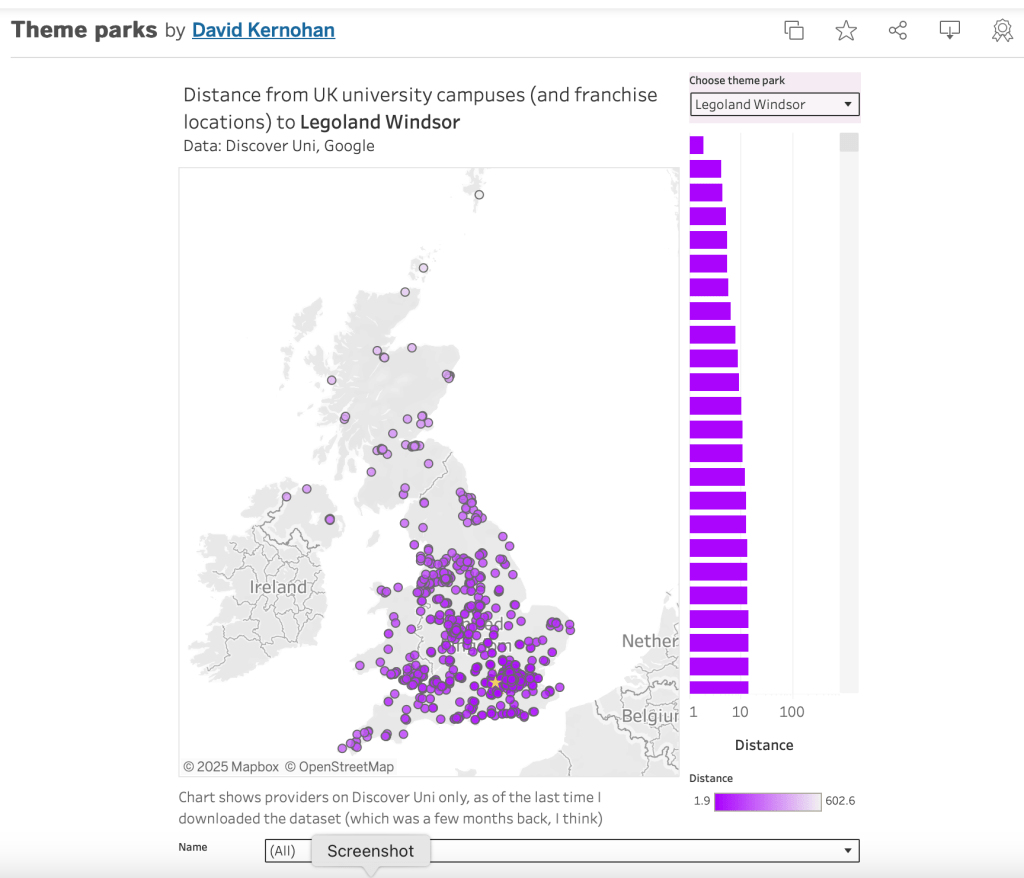Expand the Choose theme park dropdown
This screenshot has height=878, width=1024.
(x=774, y=104)
